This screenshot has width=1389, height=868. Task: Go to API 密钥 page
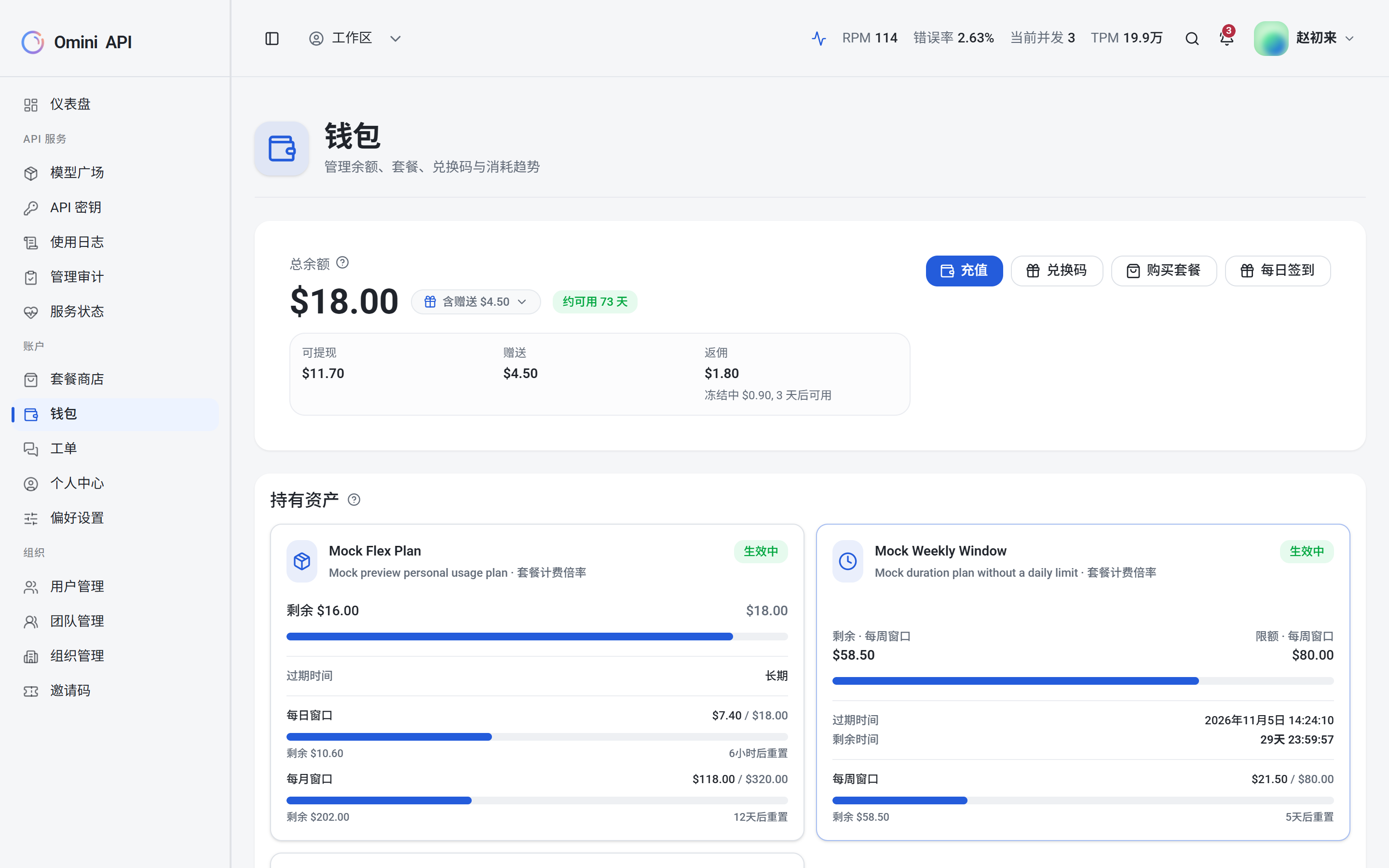click(x=115, y=207)
